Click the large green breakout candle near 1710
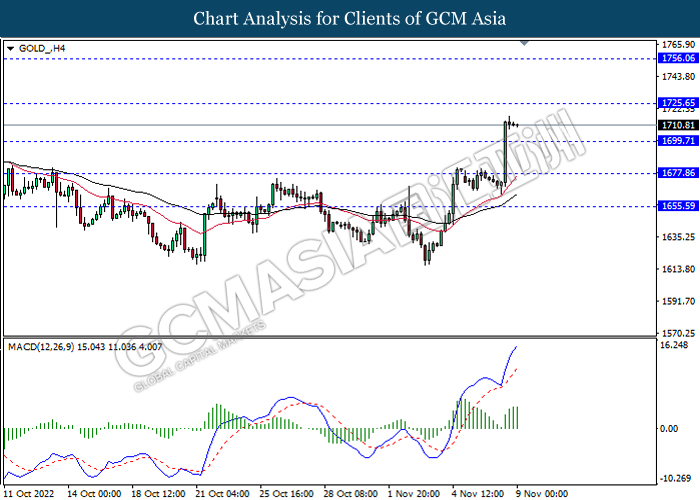This screenshot has width=700, height=500. click(505, 152)
